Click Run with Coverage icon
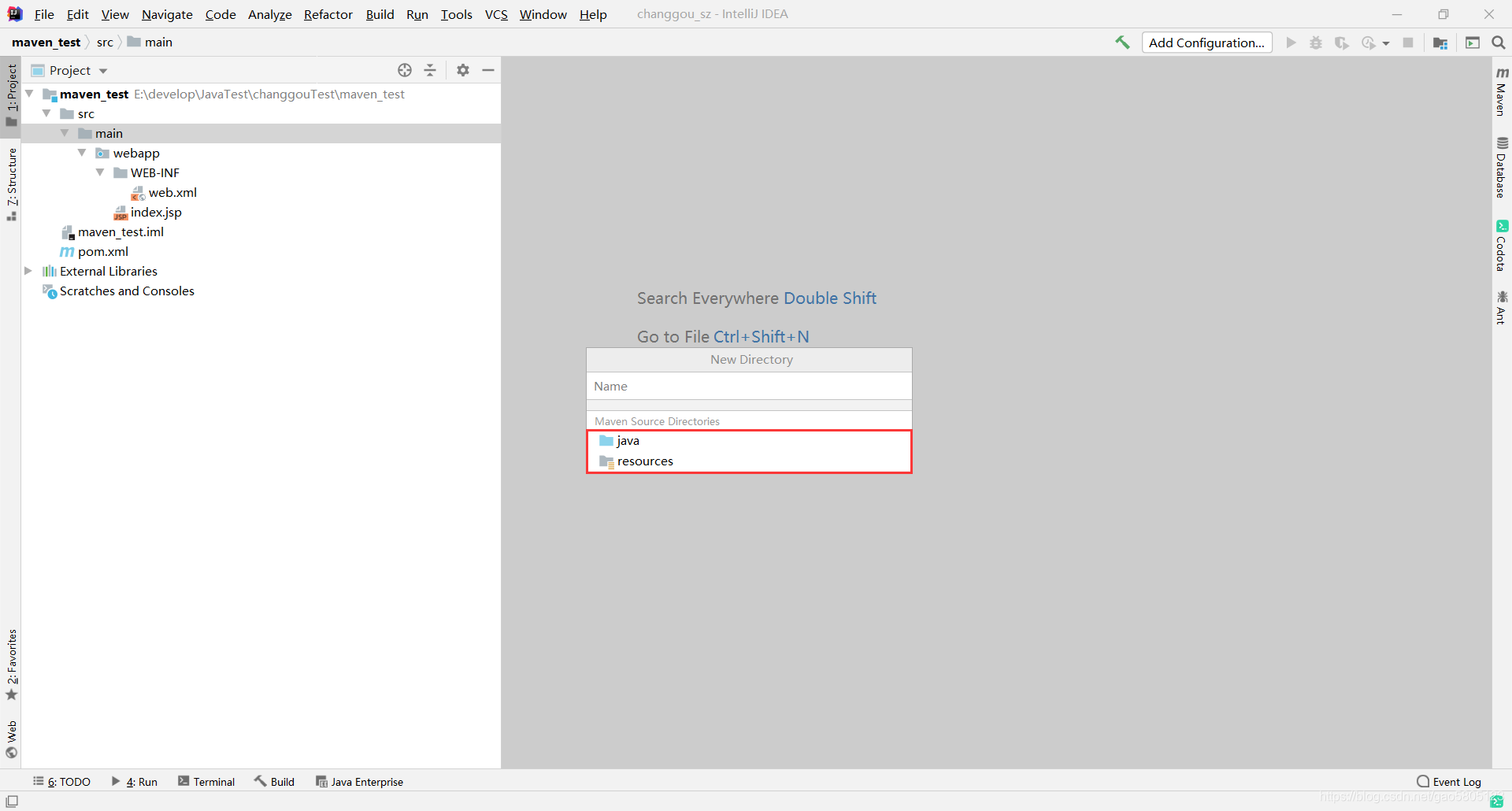This screenshot has height=811, width=1512. (x=1342, y=43)
